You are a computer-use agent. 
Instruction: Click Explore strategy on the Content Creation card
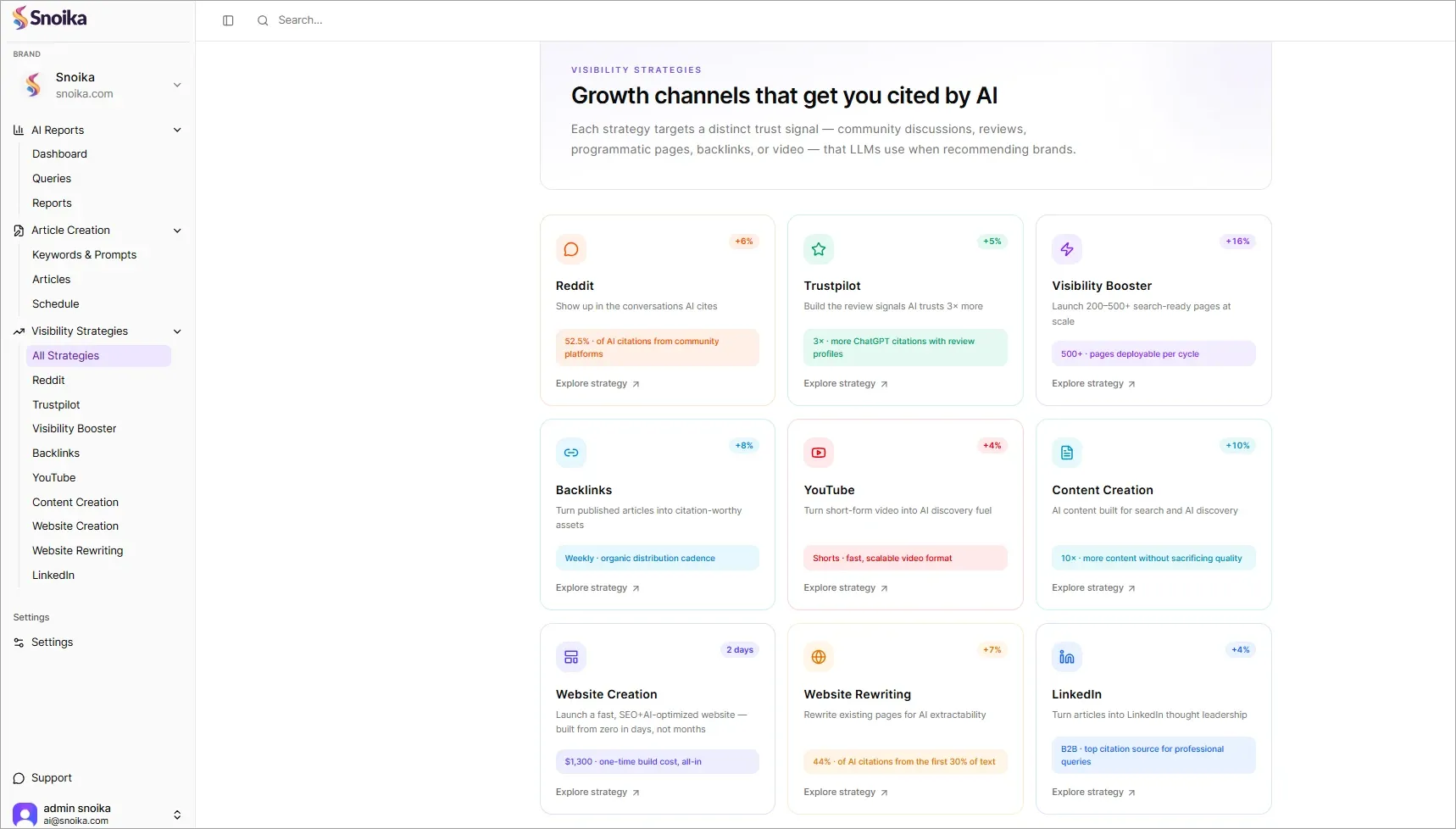pyautogui.click(x=1093, y=588)
